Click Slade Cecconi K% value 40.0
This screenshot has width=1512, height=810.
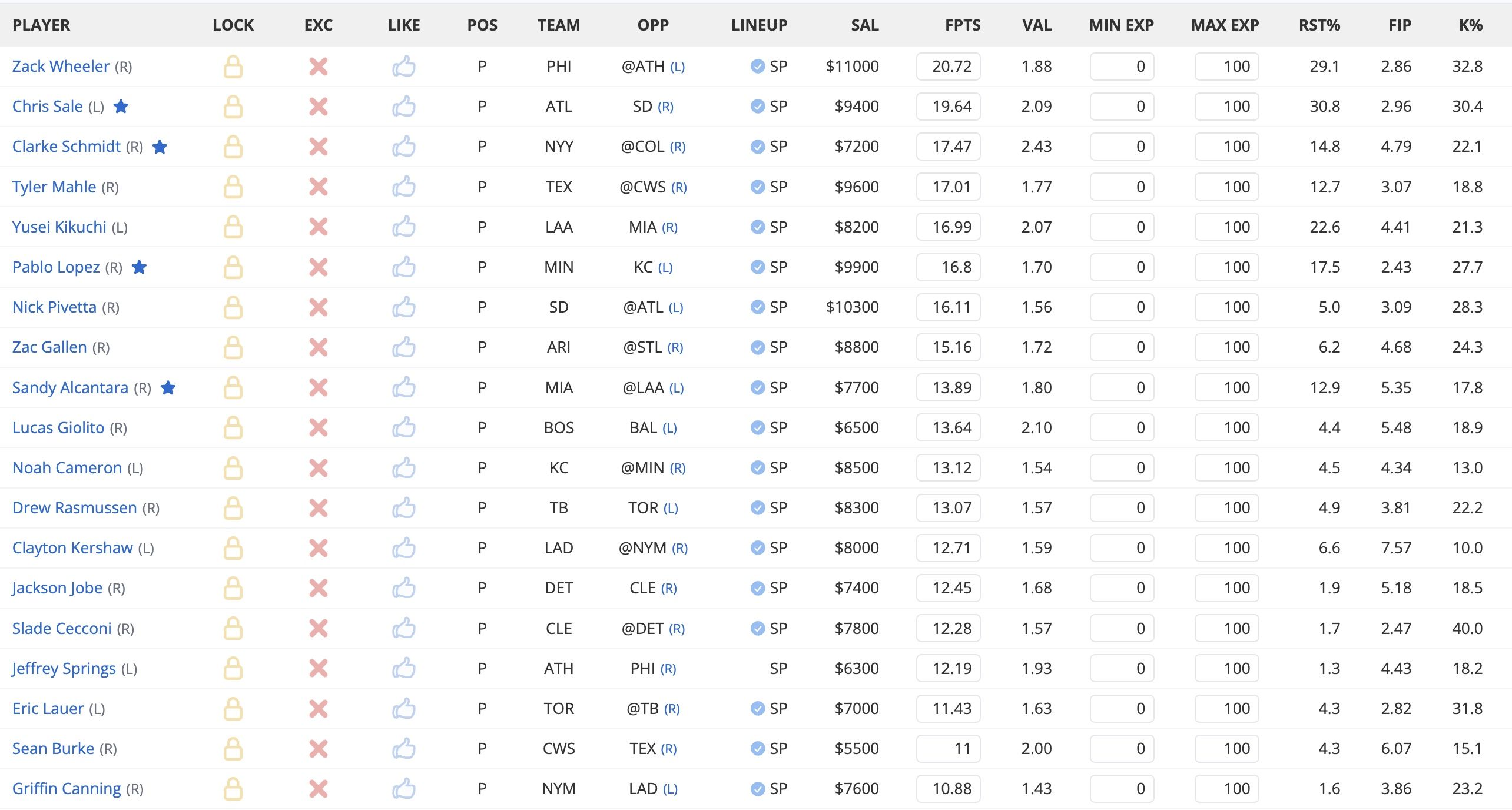[1467, 629]
